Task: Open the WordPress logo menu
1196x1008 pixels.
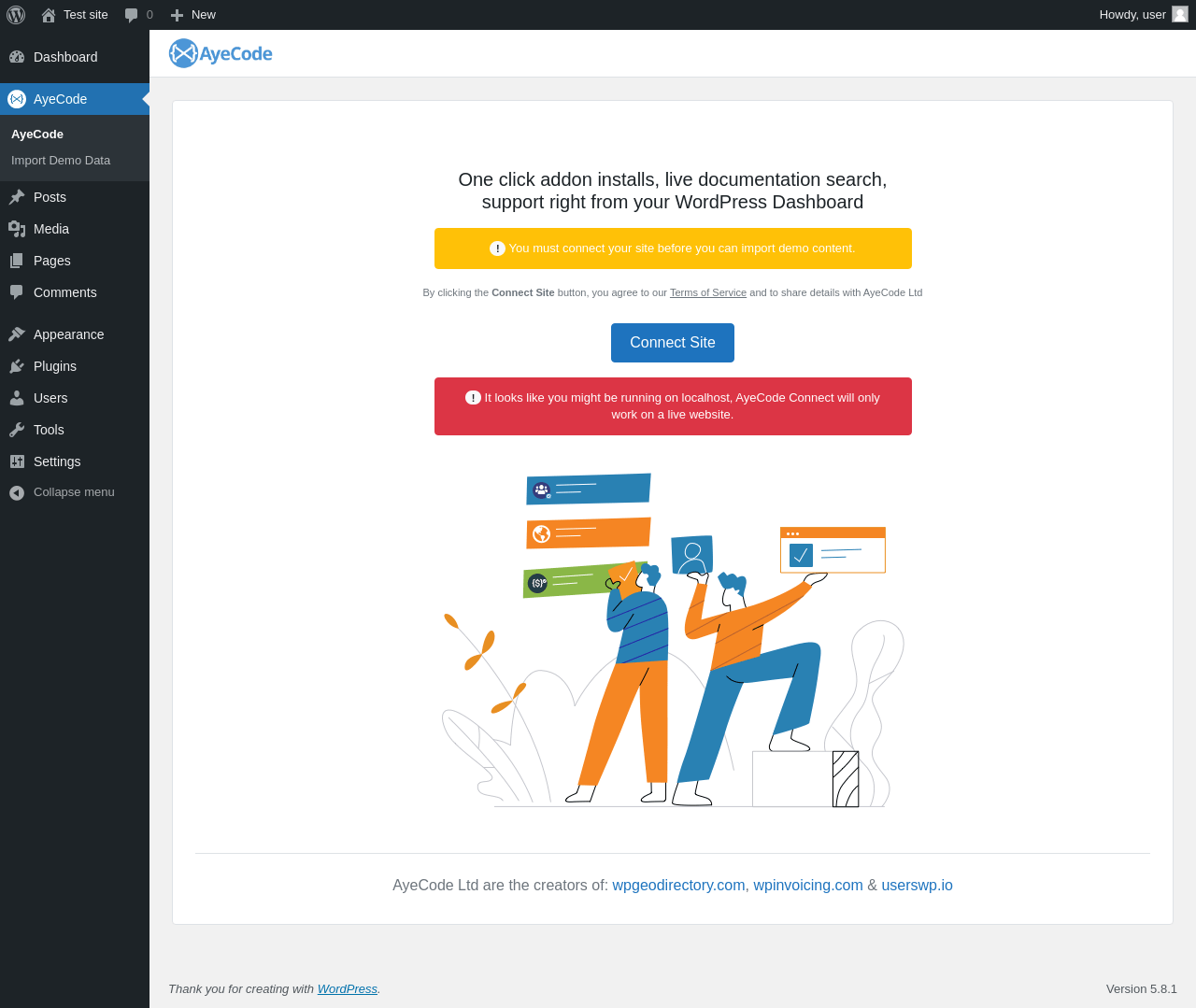Action: click(16, 15)
